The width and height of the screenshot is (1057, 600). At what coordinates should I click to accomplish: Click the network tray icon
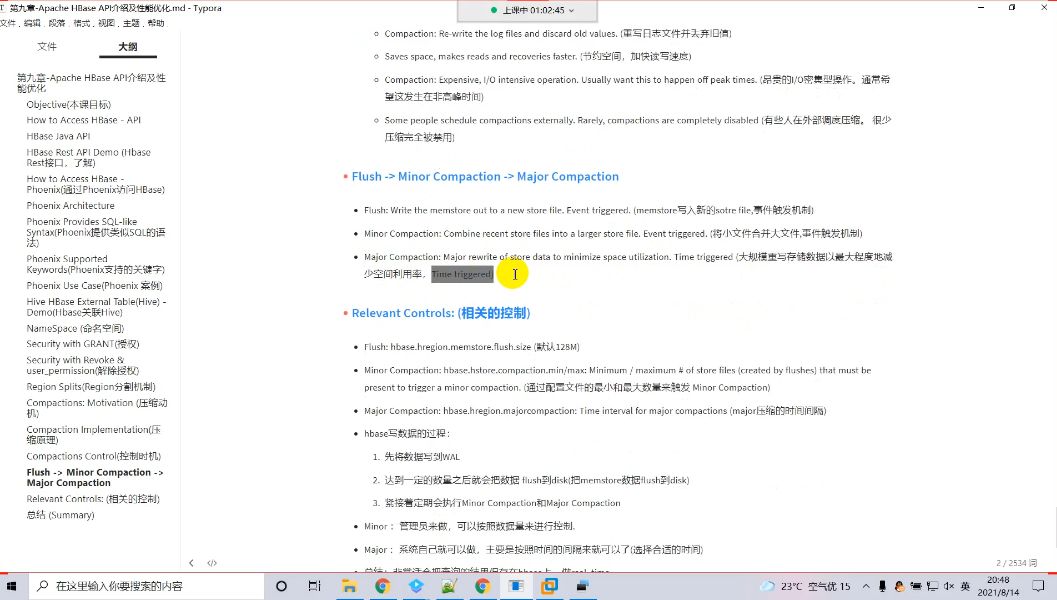(x=932, y=587)
